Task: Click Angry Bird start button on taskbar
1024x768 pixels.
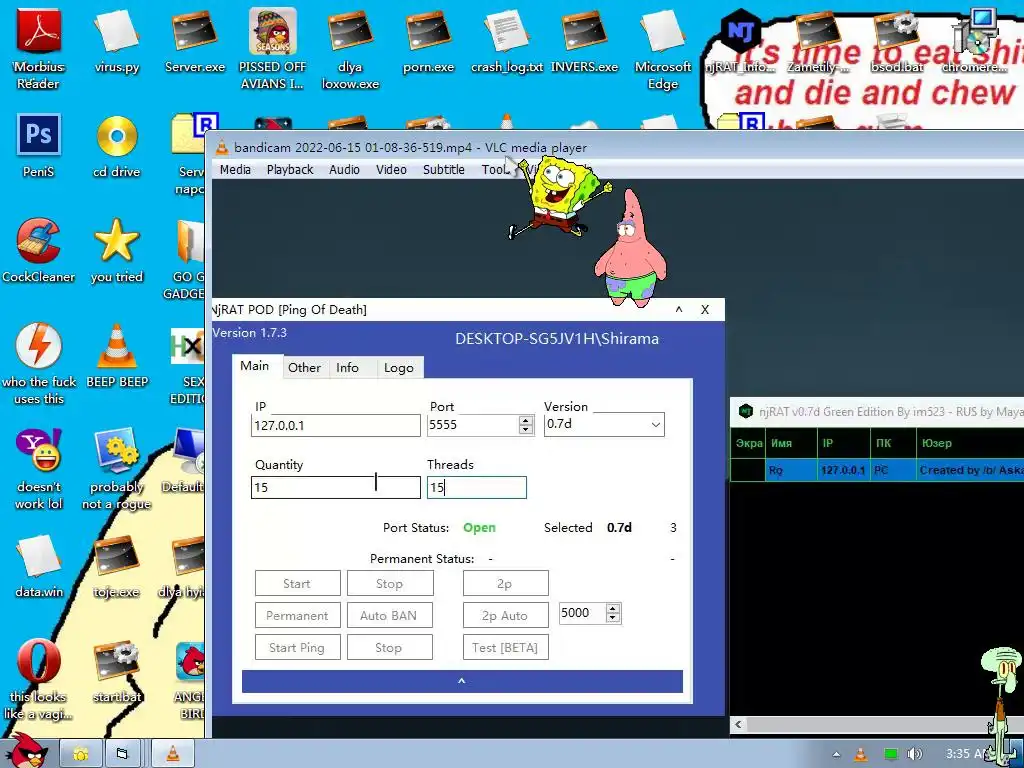Action: click(x=25, y=751)
